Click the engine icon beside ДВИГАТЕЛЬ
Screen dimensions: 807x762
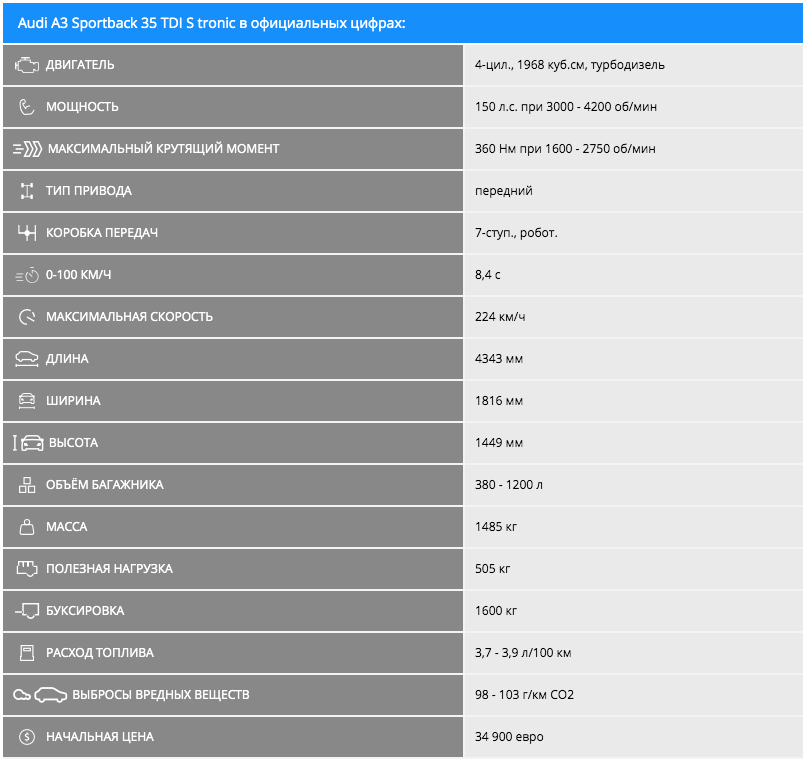click(x=27, y=65)
